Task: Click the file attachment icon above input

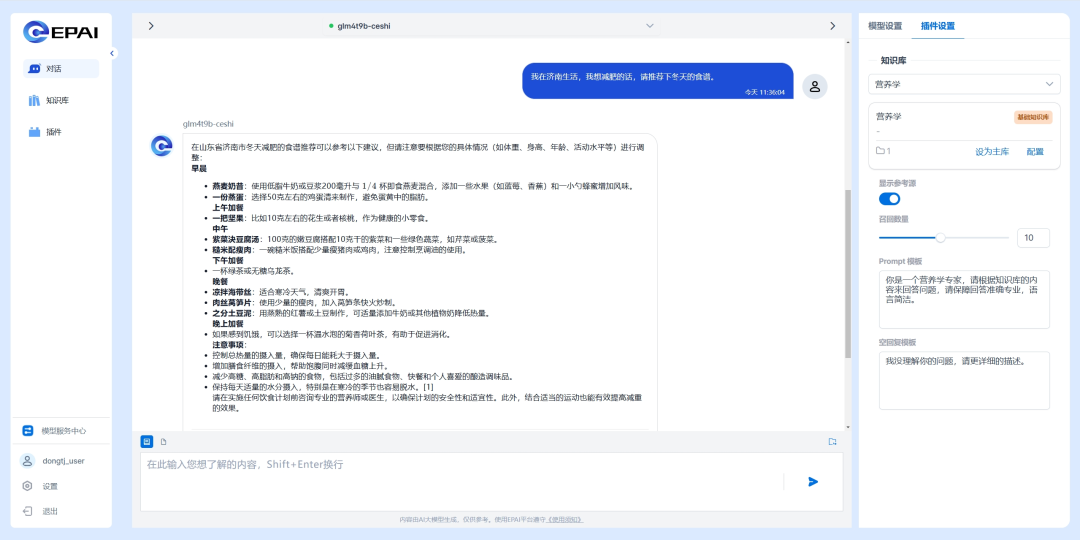Action: (163, 441)
